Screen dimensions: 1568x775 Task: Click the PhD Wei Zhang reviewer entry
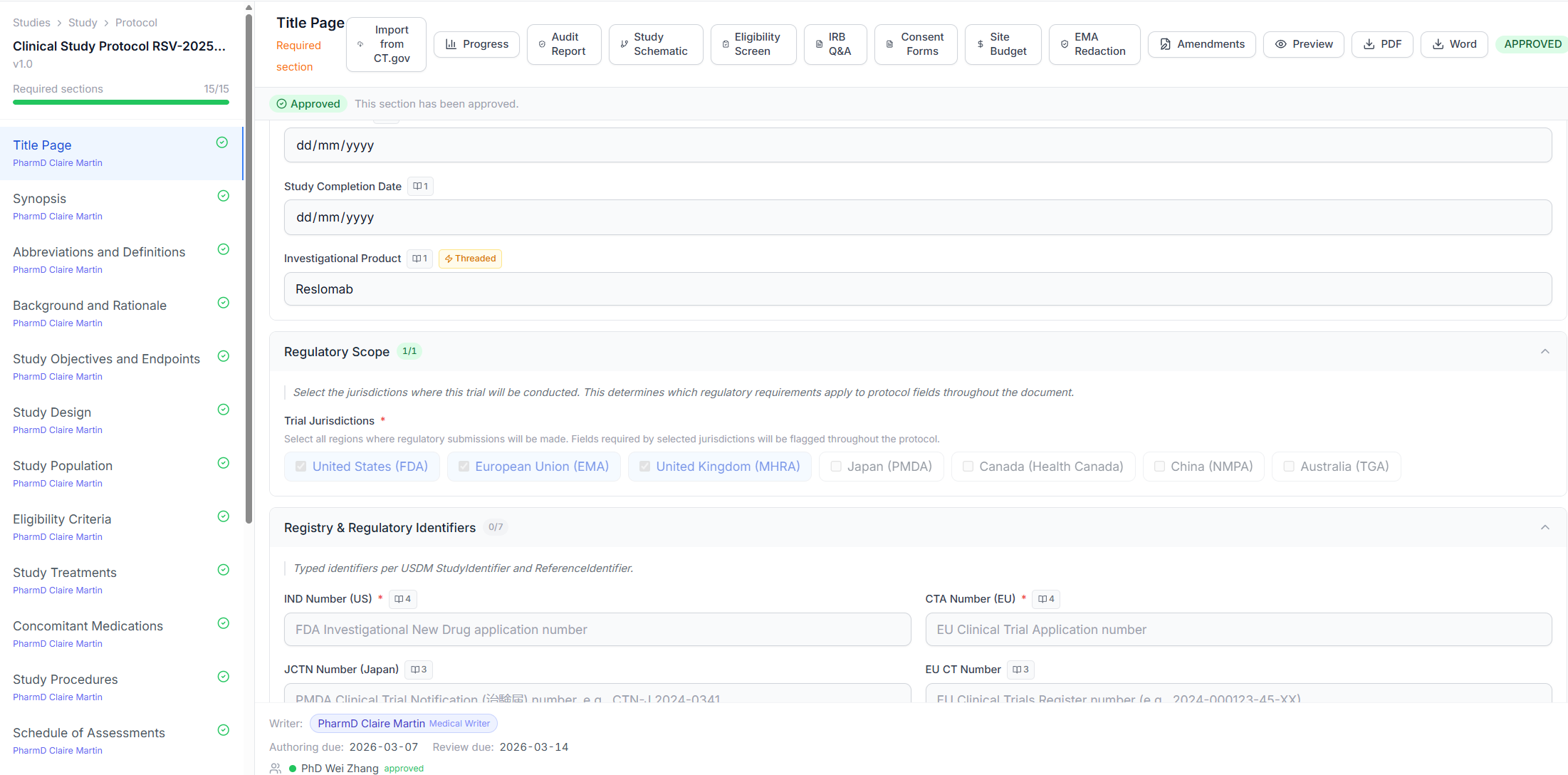pyautogui.click(x=356, y=768)
